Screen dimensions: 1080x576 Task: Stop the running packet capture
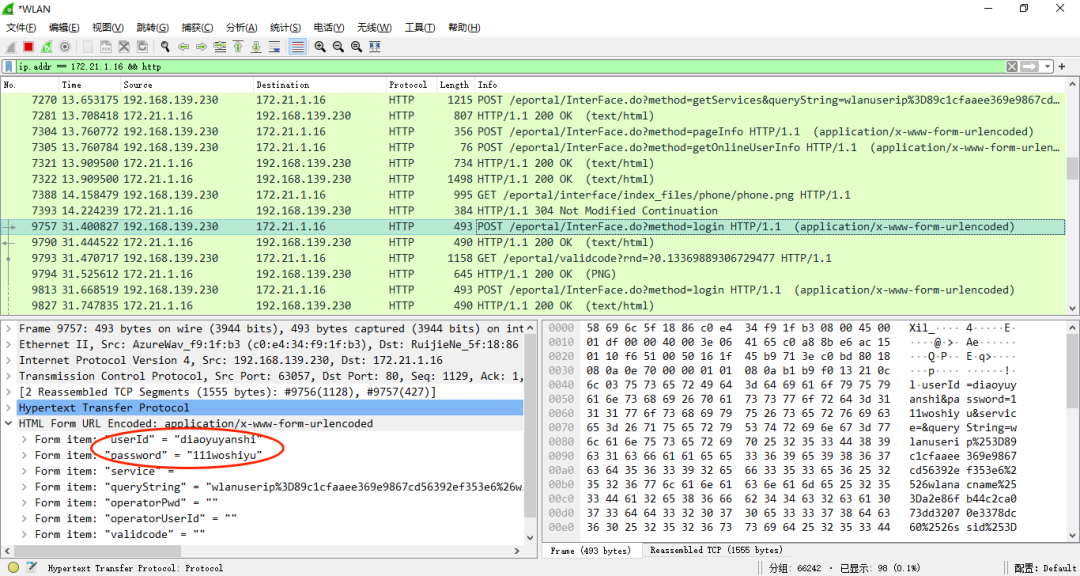(x=29, y=47)
